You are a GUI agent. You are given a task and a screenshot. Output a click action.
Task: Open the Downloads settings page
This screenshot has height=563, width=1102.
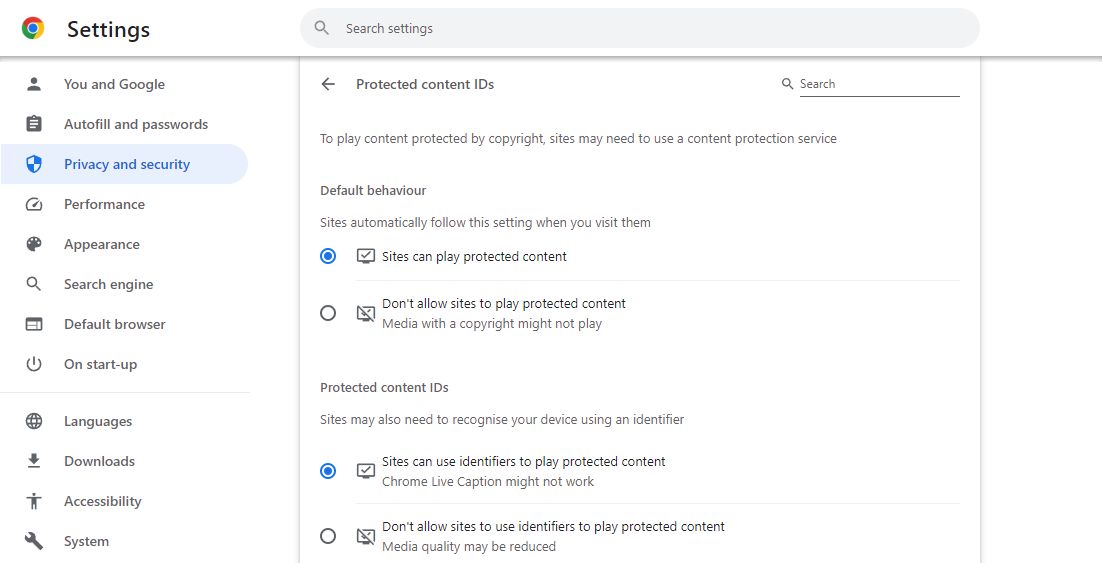99,461
